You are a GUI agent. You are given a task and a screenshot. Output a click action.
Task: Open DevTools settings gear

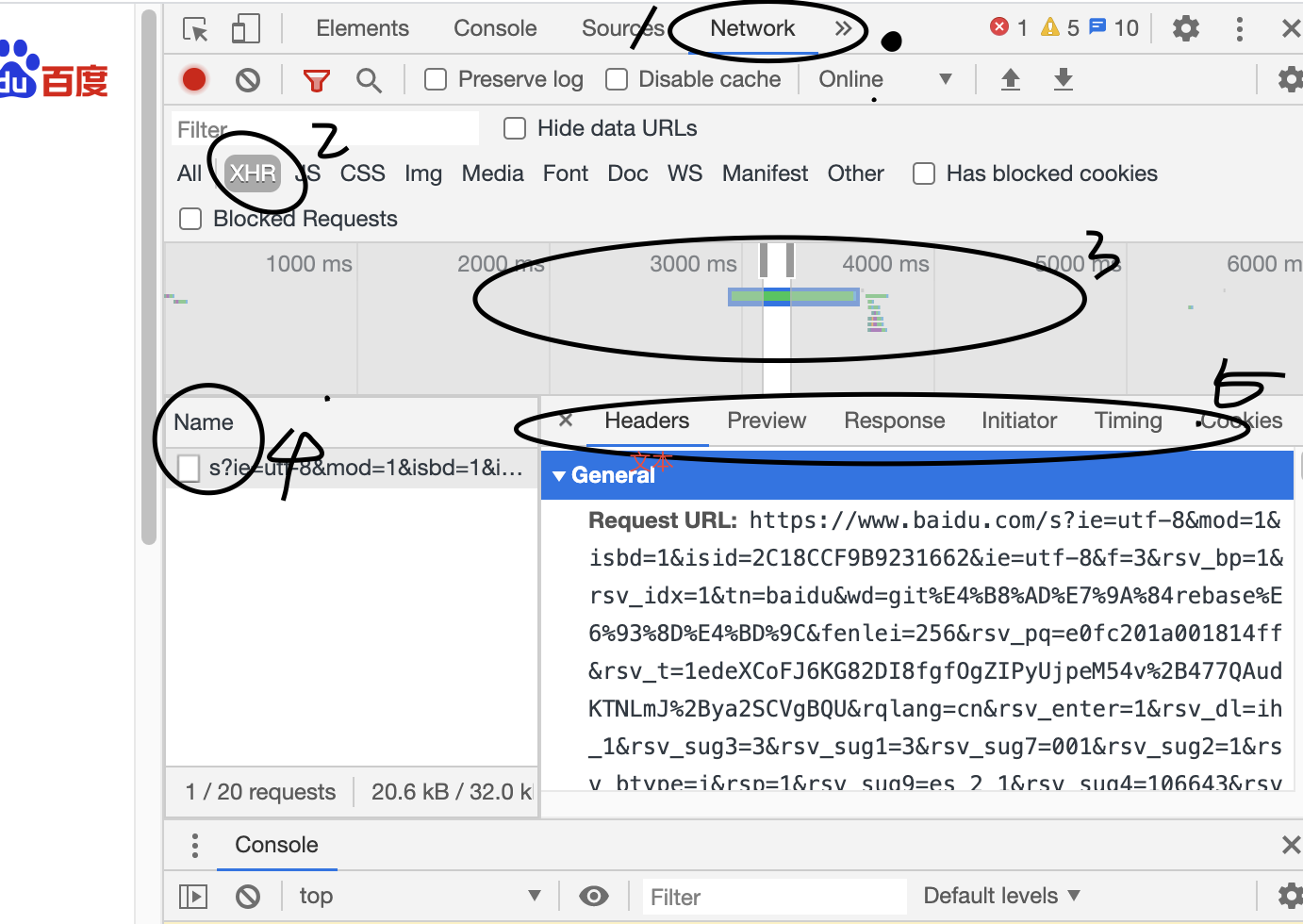[x=1185, y=28]
